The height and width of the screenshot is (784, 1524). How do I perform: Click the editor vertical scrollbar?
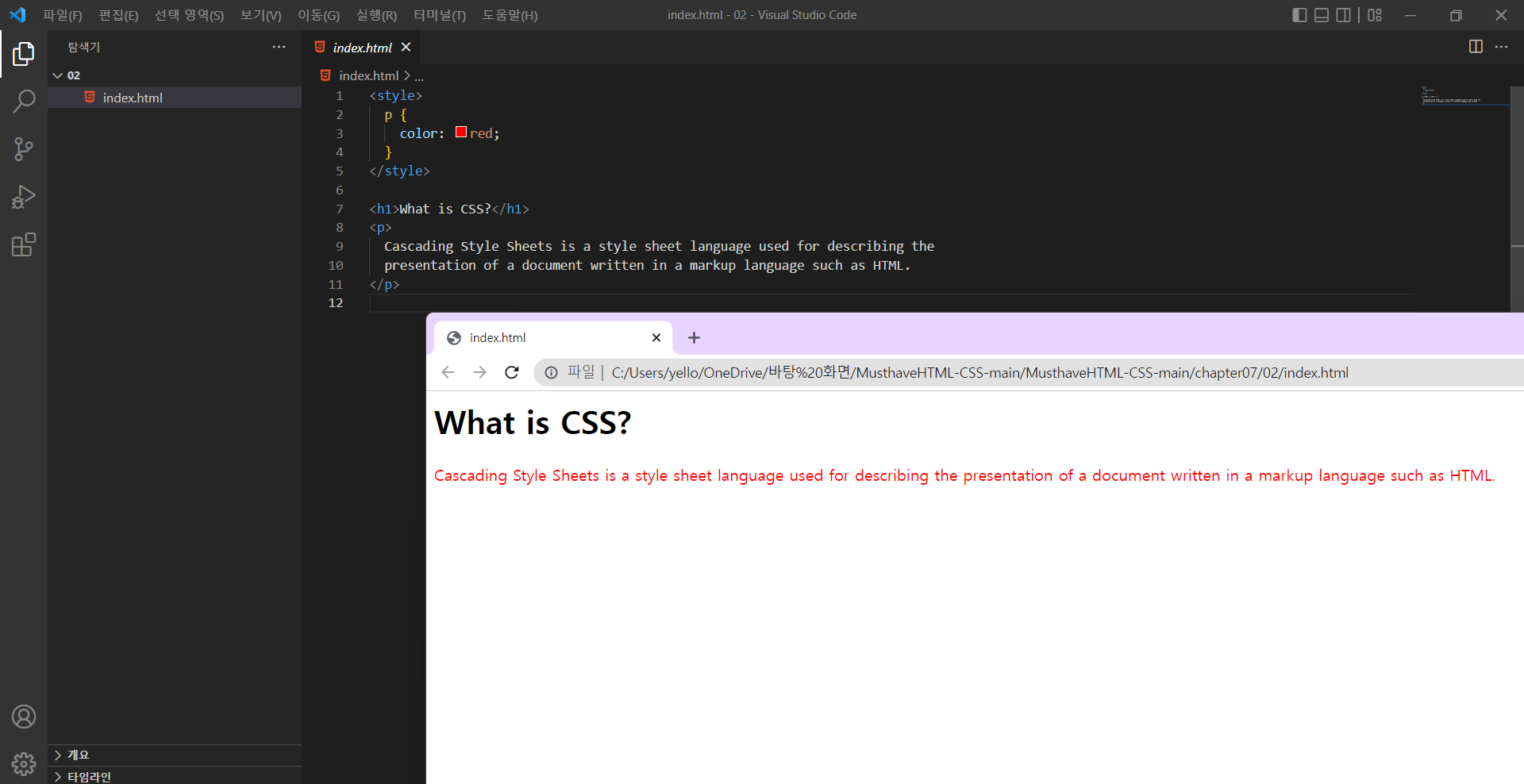coord(1517,198)
